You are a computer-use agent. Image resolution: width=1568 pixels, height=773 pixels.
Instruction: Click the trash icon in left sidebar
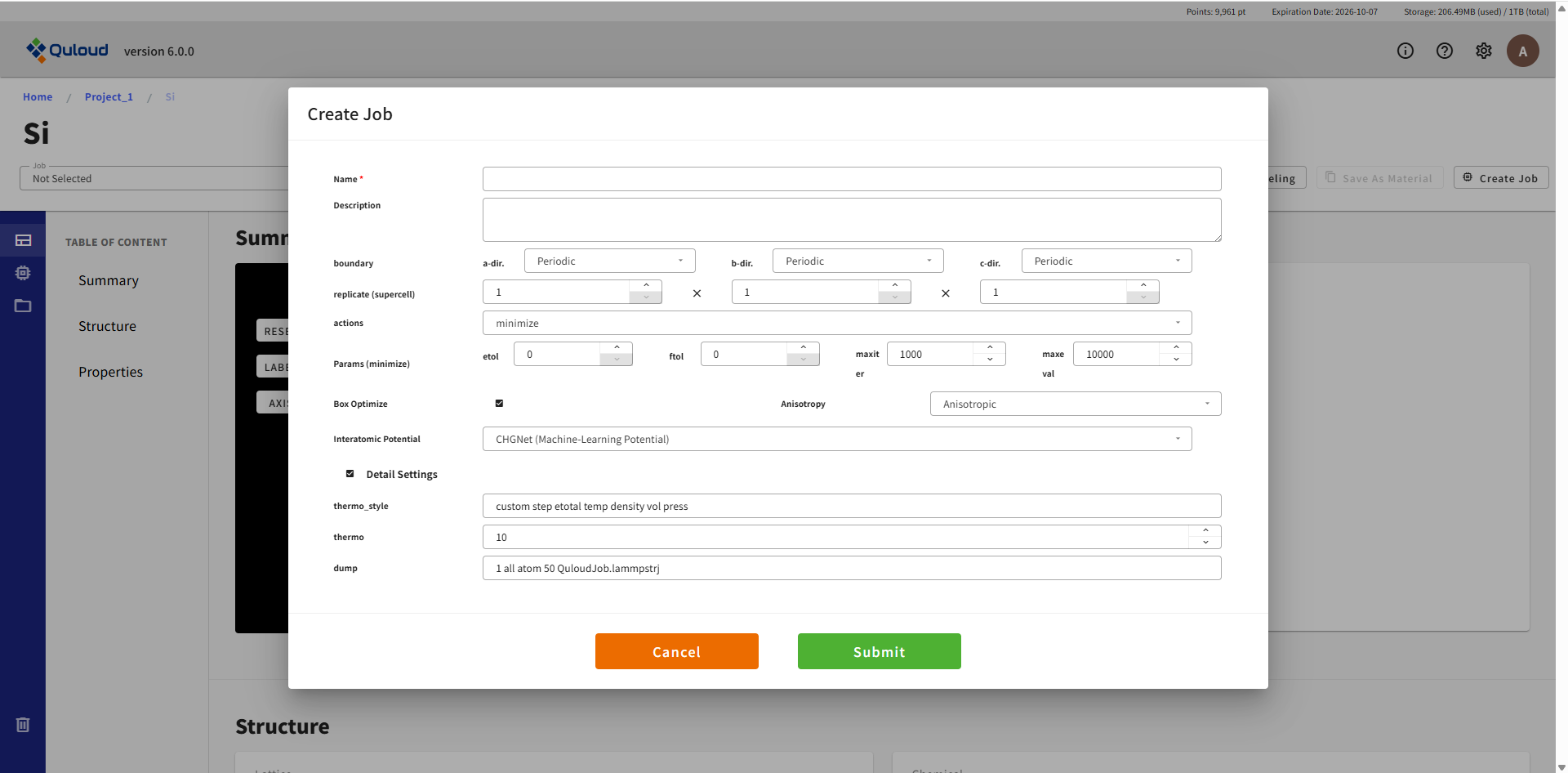click(23, 725)
